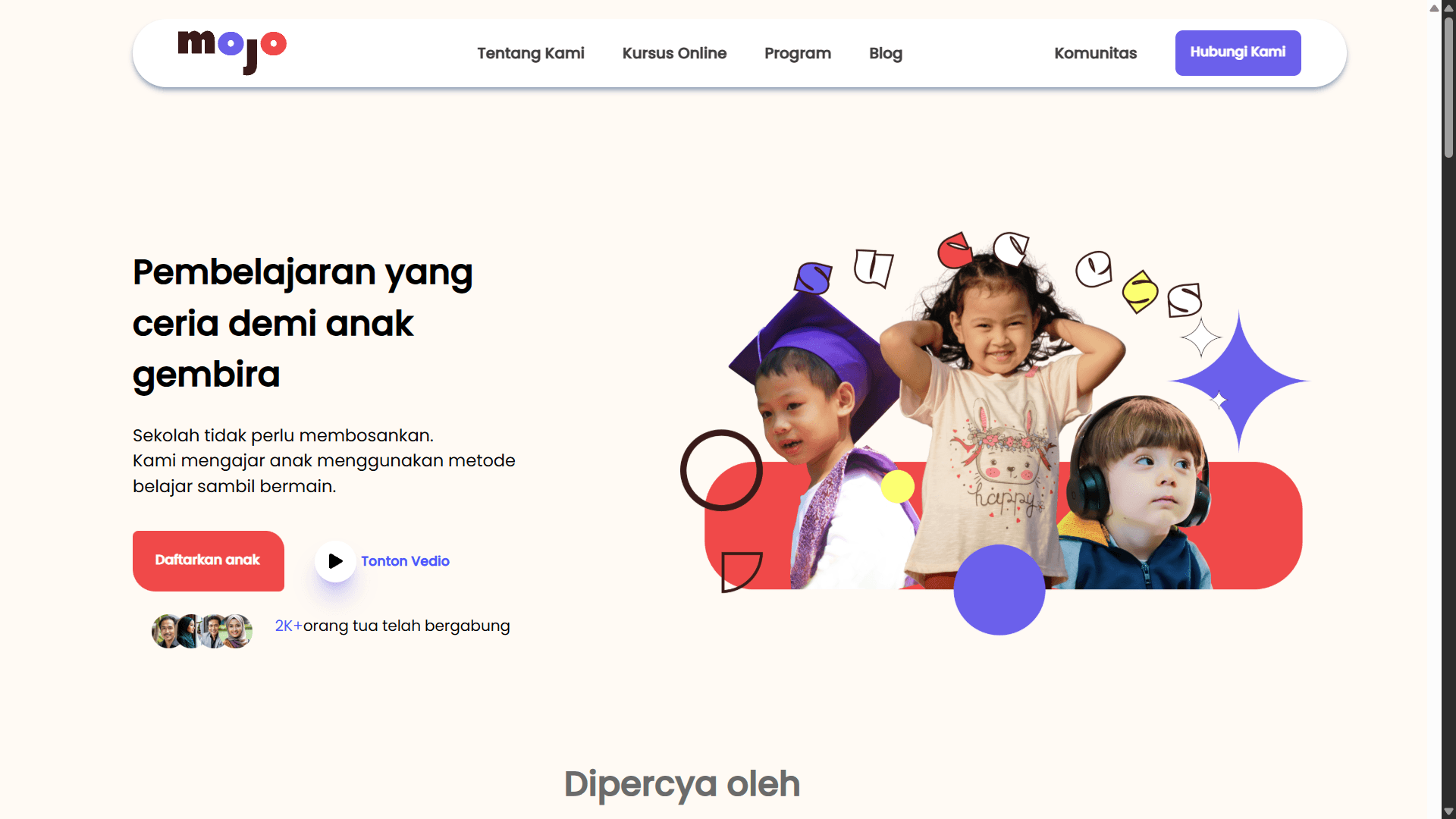This screenshot has height=819, width=1456.
Task: Play the Tonton Vedio circular play icon
Action: click(x=335, y=561)
